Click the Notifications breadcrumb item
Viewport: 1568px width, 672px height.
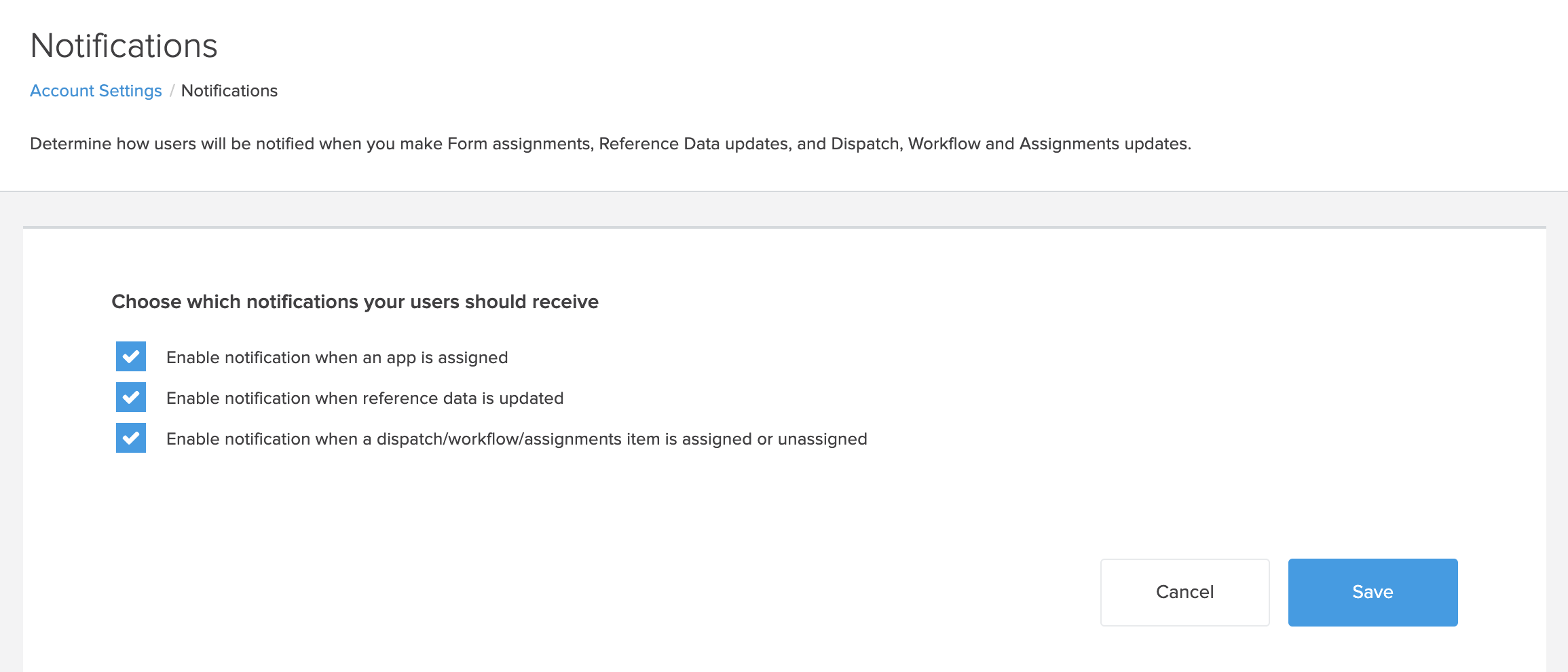[x=229, y=91]
